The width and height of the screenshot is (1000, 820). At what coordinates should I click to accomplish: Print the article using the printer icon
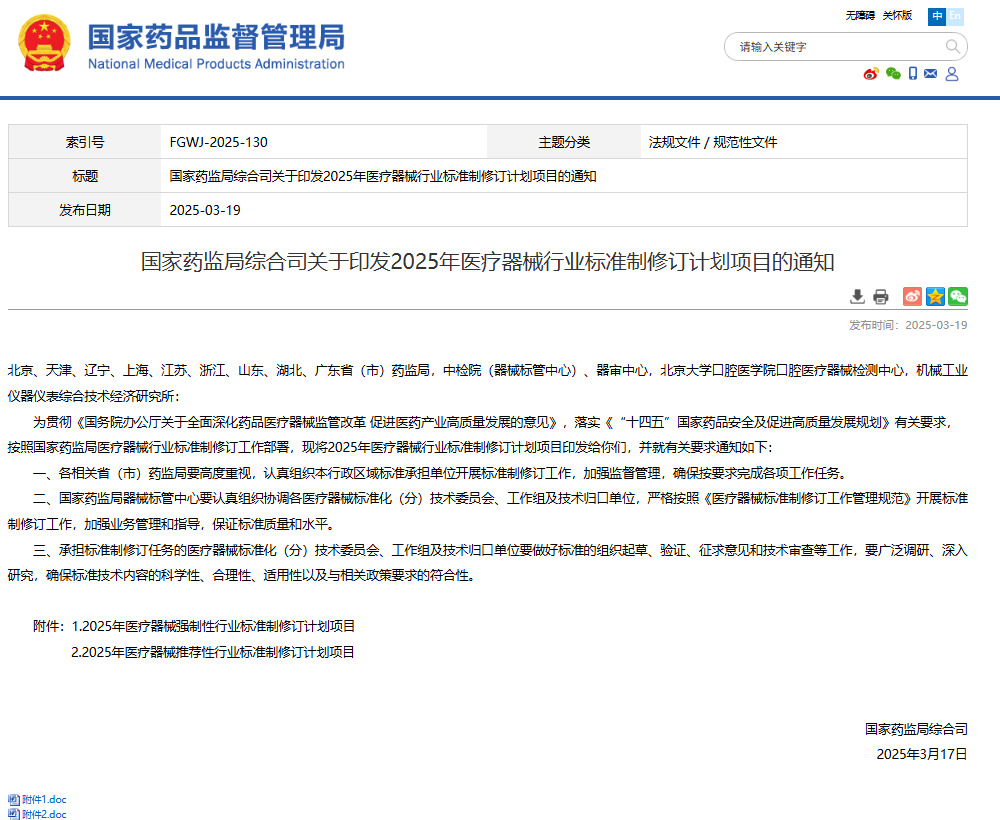pyautogui.click(x=880, y=296)
